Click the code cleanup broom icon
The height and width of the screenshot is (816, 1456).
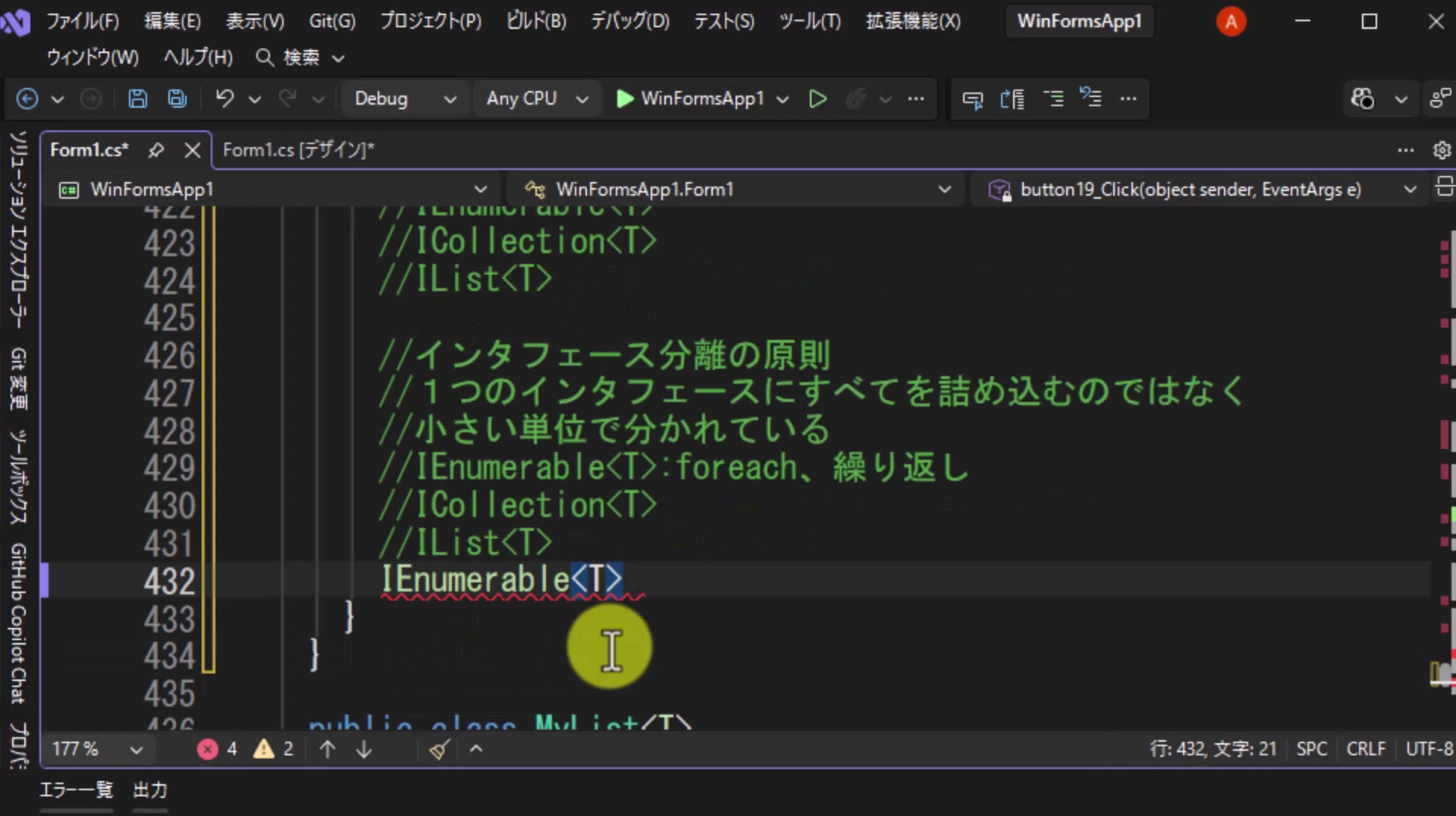439,749
